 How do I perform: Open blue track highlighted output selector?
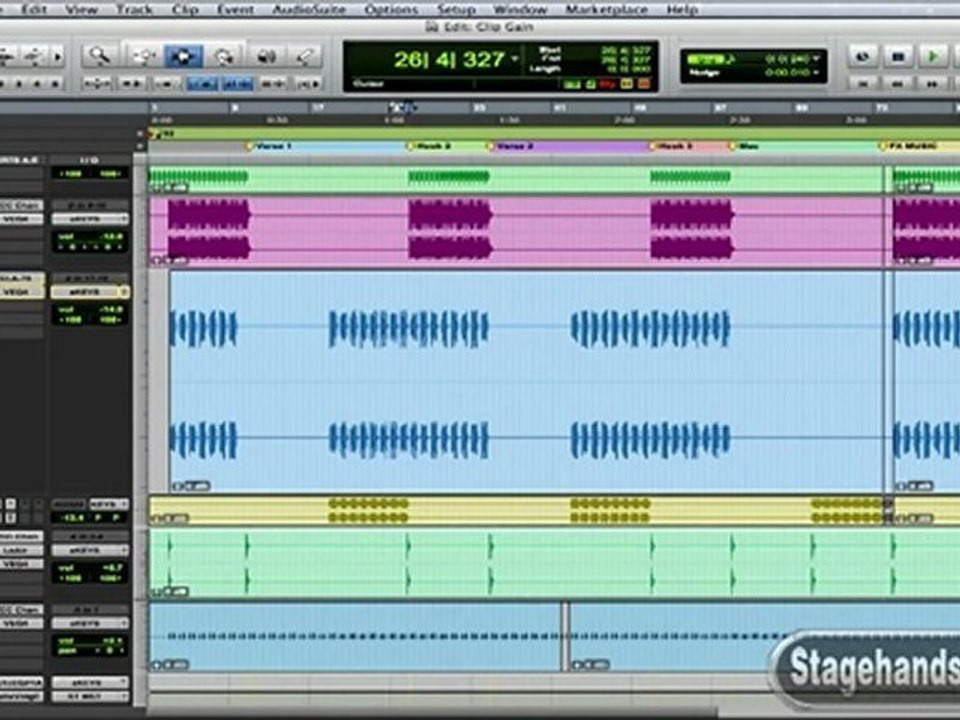(89, 292)
